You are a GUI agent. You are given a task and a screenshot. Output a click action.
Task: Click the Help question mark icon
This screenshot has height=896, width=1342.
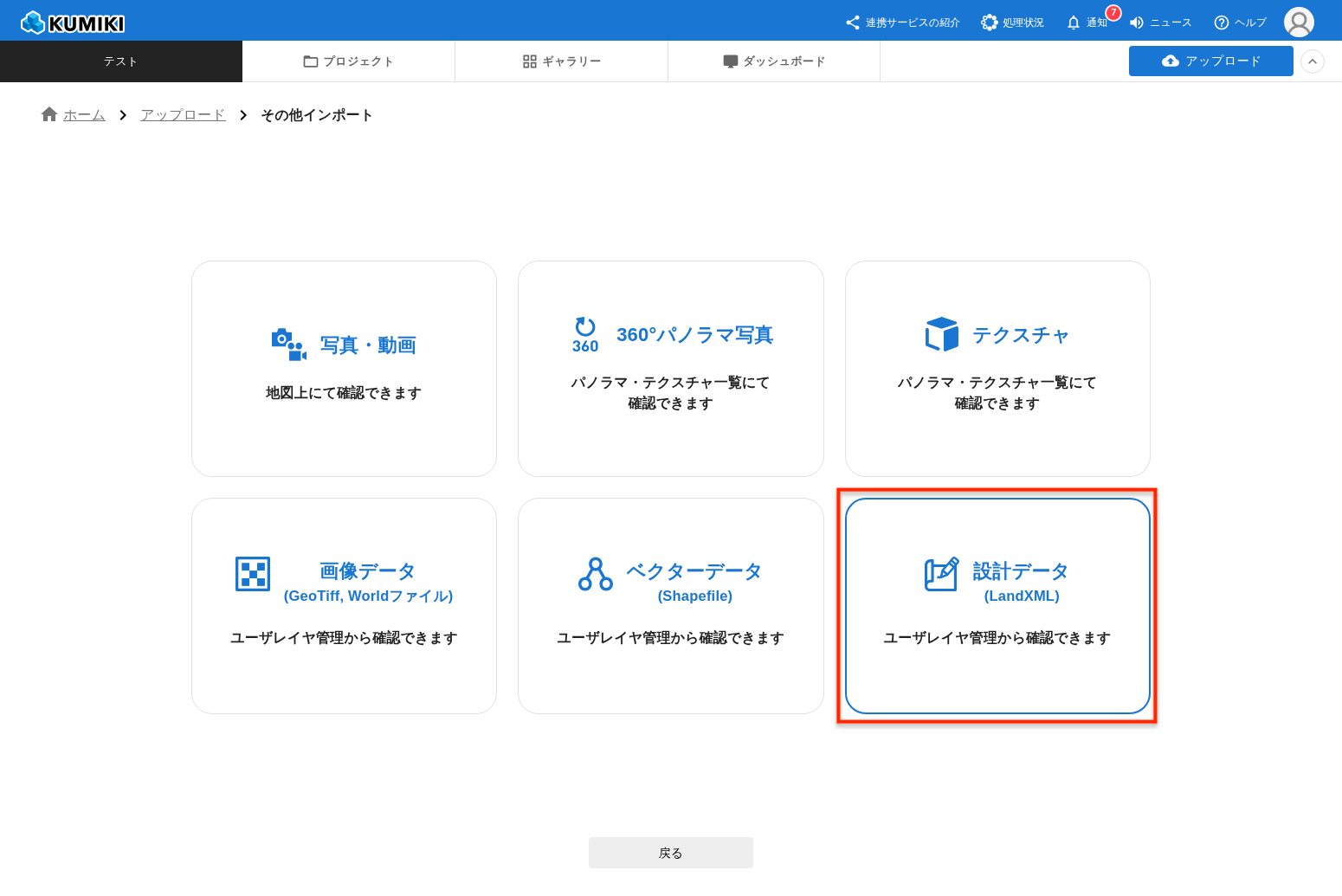click(x=1222, y=23)
